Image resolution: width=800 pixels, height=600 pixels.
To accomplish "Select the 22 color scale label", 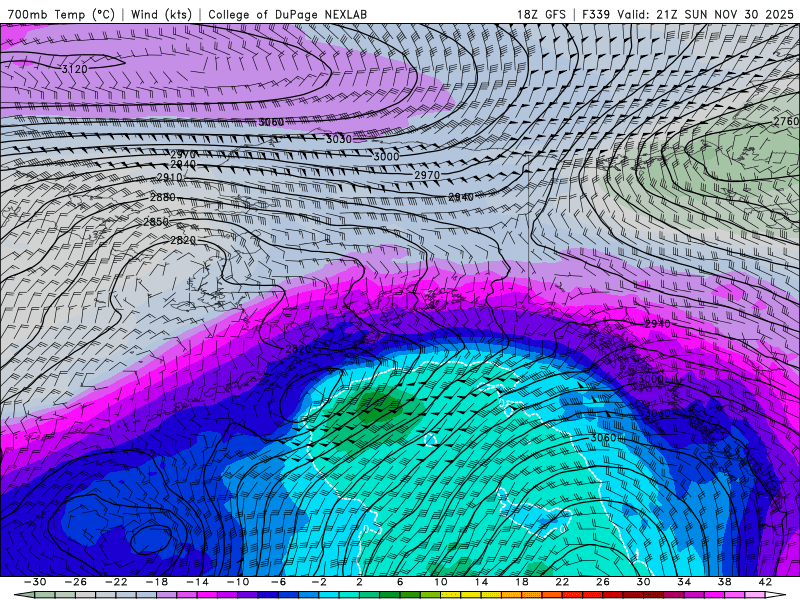I will pos(562,582).
